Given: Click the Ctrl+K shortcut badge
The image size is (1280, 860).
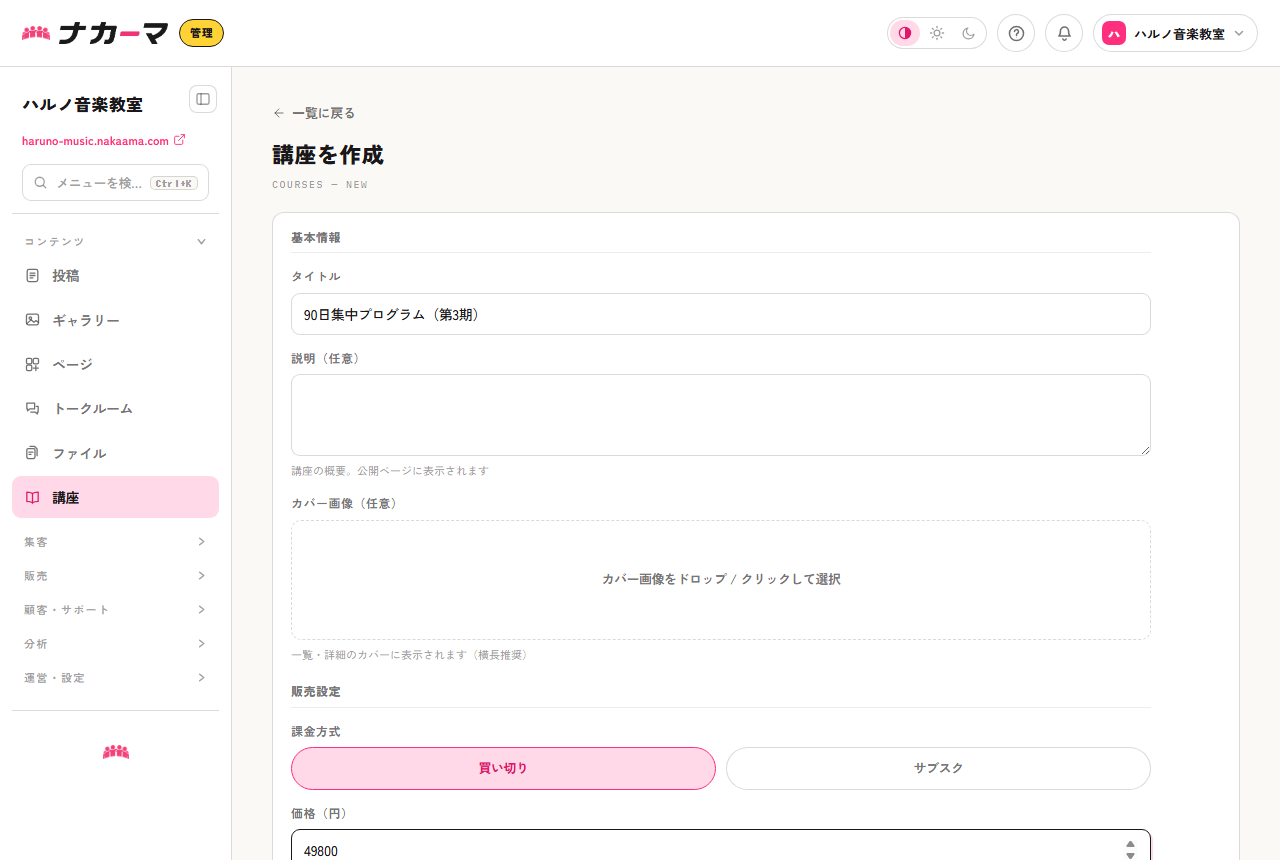Looking at the screenshot, I should (x=174, y=183).
